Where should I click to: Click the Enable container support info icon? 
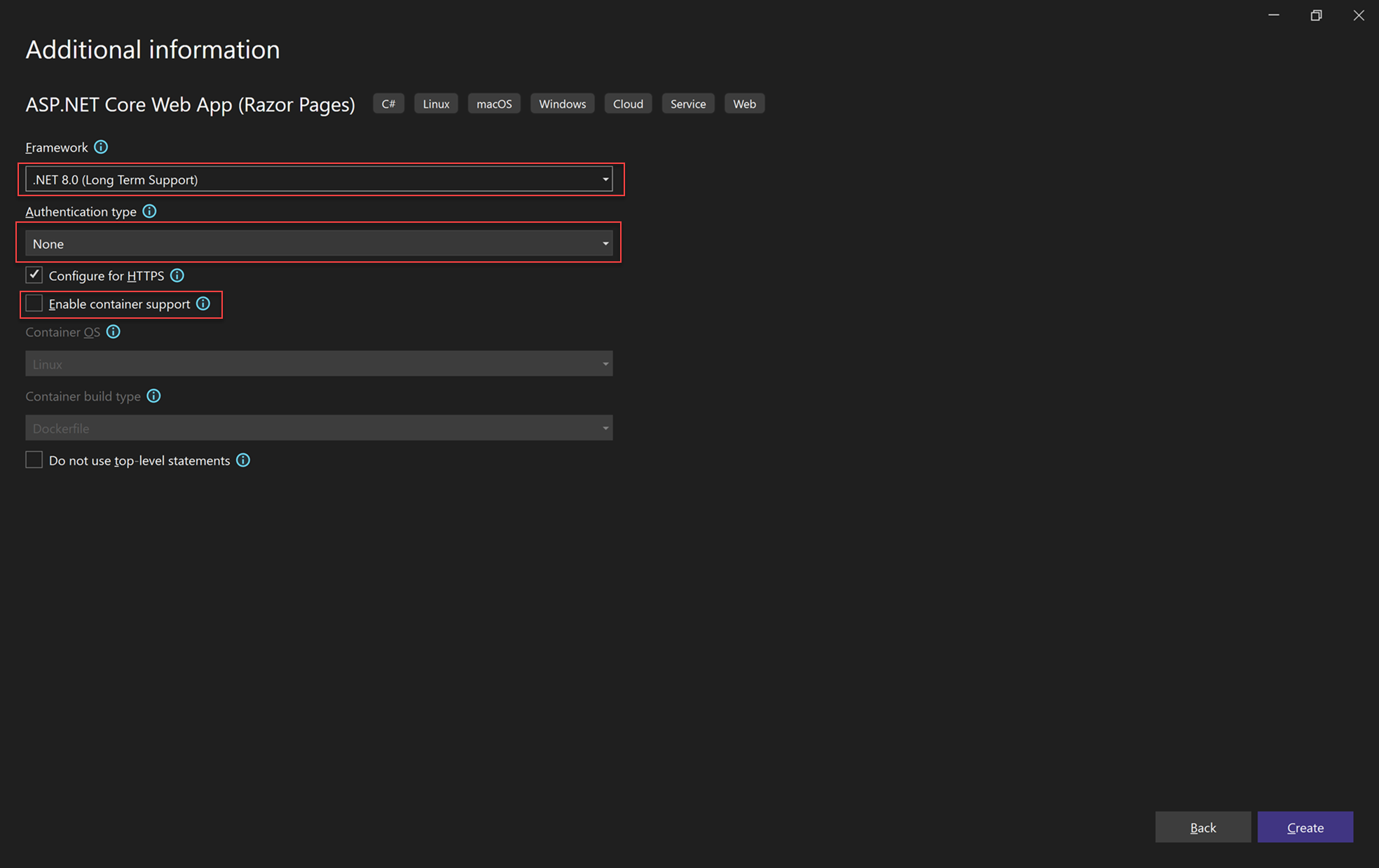pyautogui.click(x=204, y=304)
